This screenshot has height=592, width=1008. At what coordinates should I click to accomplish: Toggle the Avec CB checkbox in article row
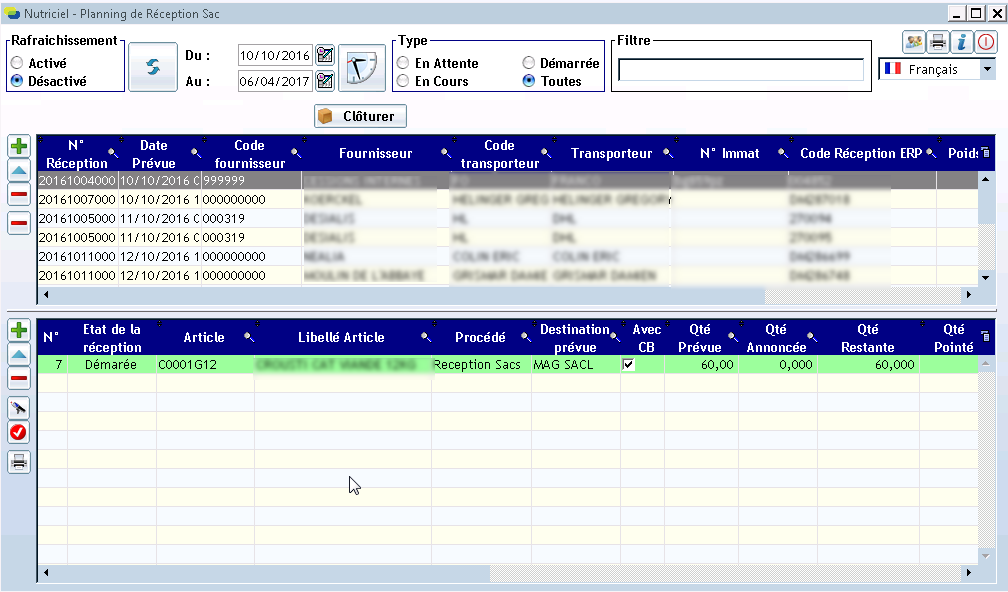(x=628, y=365)
